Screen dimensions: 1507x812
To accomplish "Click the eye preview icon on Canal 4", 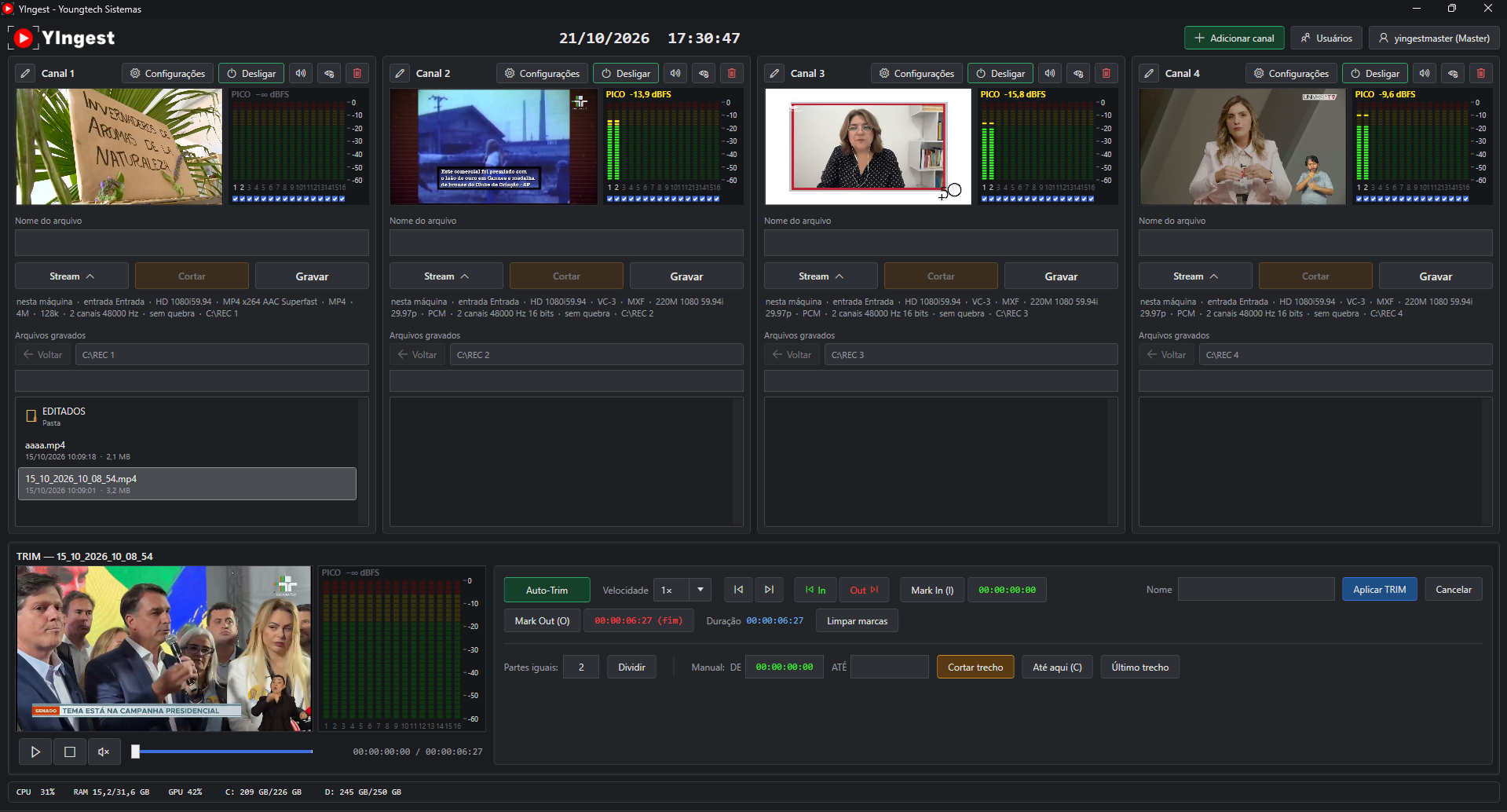I will point(1453,73).
